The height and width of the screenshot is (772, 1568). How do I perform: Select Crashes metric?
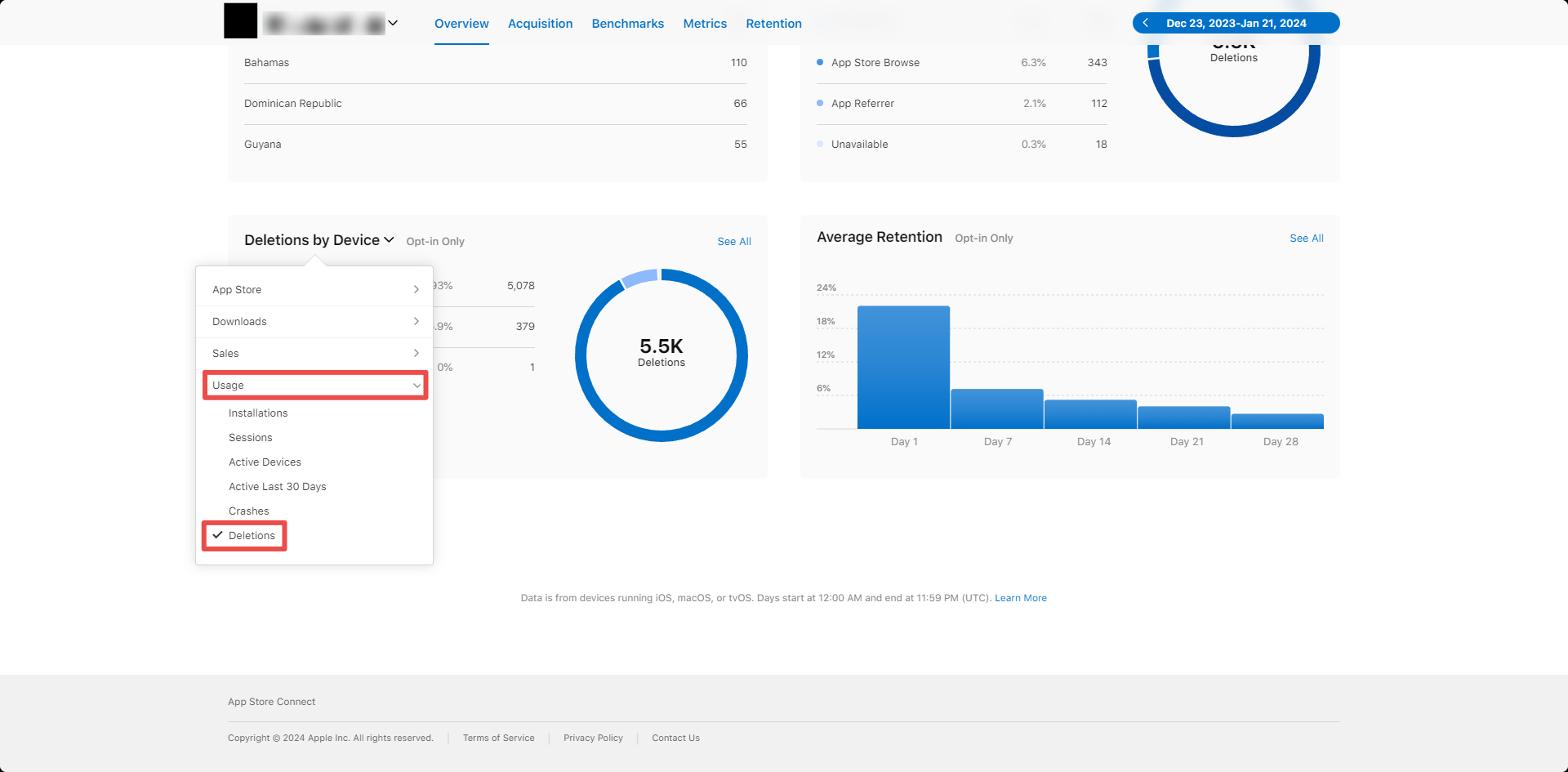click(249, 511)
